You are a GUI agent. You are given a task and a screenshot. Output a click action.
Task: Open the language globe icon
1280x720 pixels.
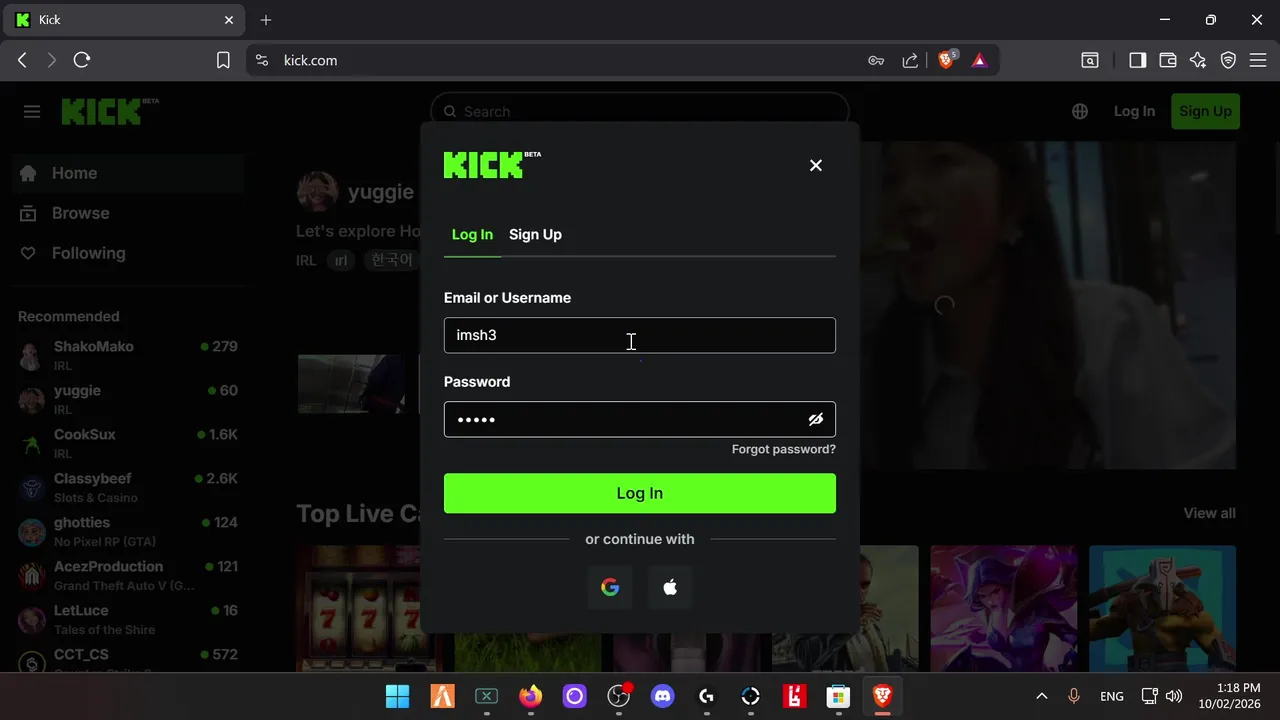click(x=1080, y=111)
